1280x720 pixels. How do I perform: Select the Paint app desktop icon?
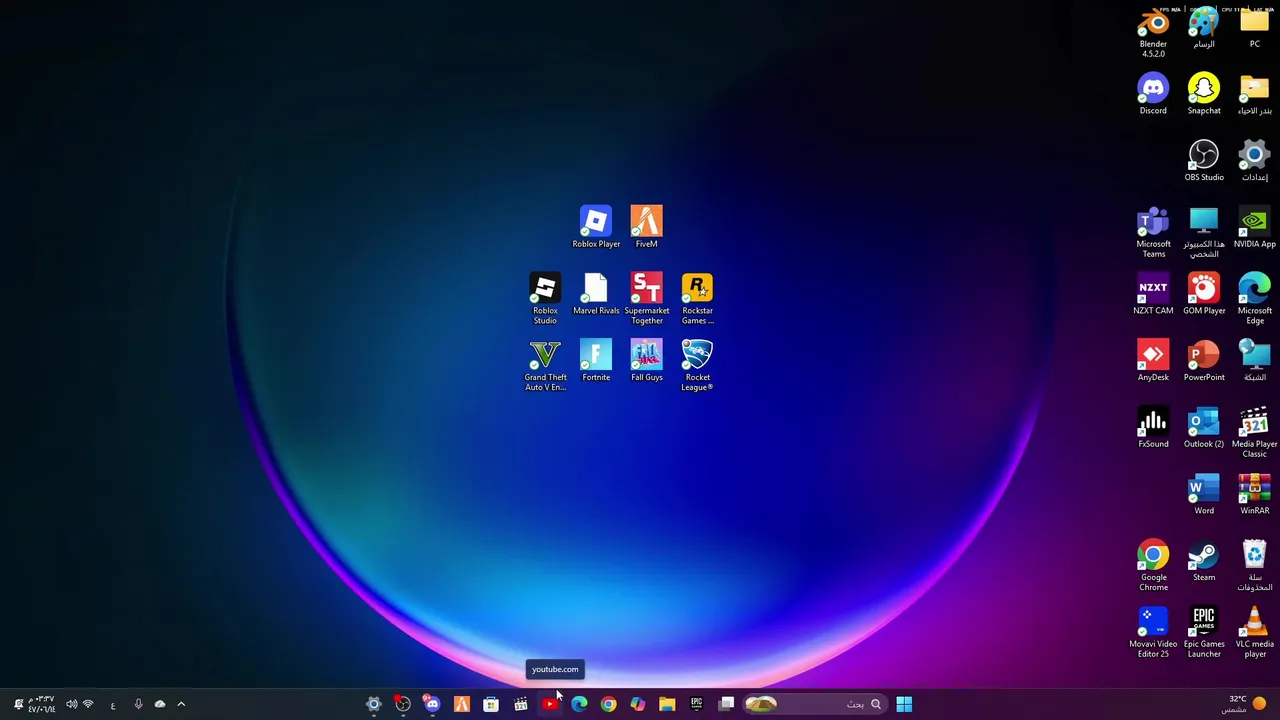(x=1204, y=27)
